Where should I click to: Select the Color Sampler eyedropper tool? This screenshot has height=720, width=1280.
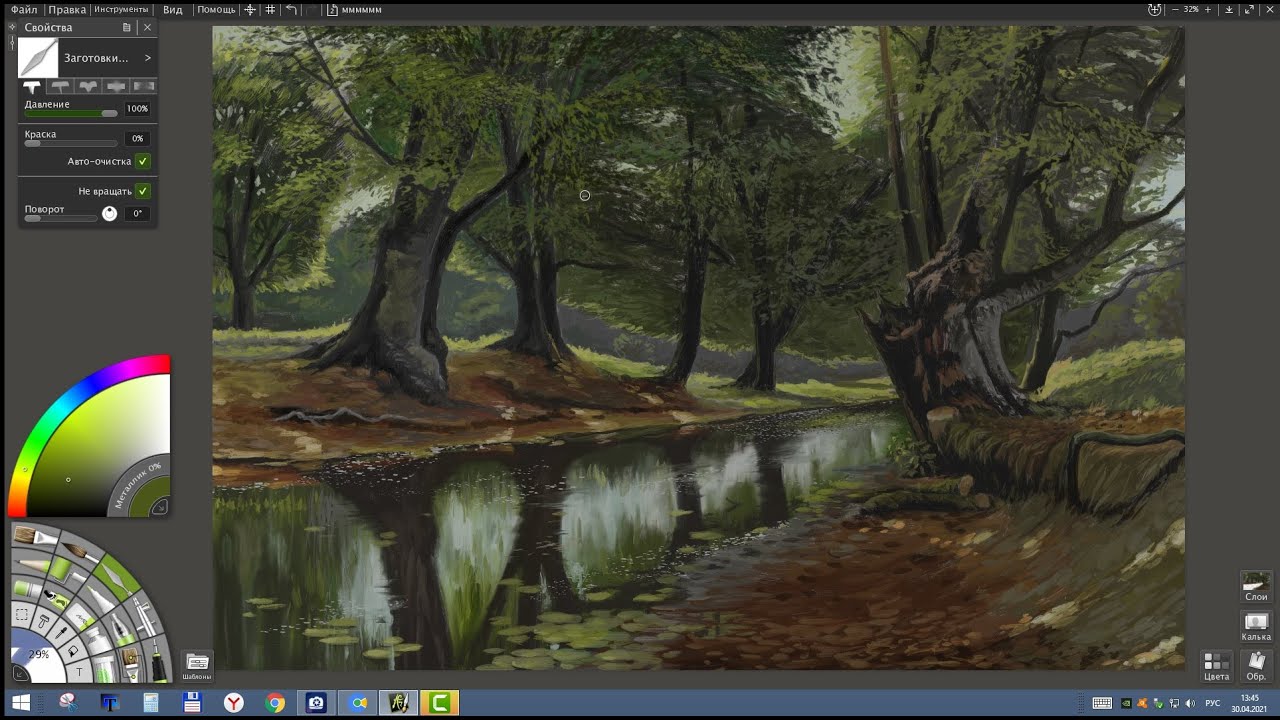60,633
